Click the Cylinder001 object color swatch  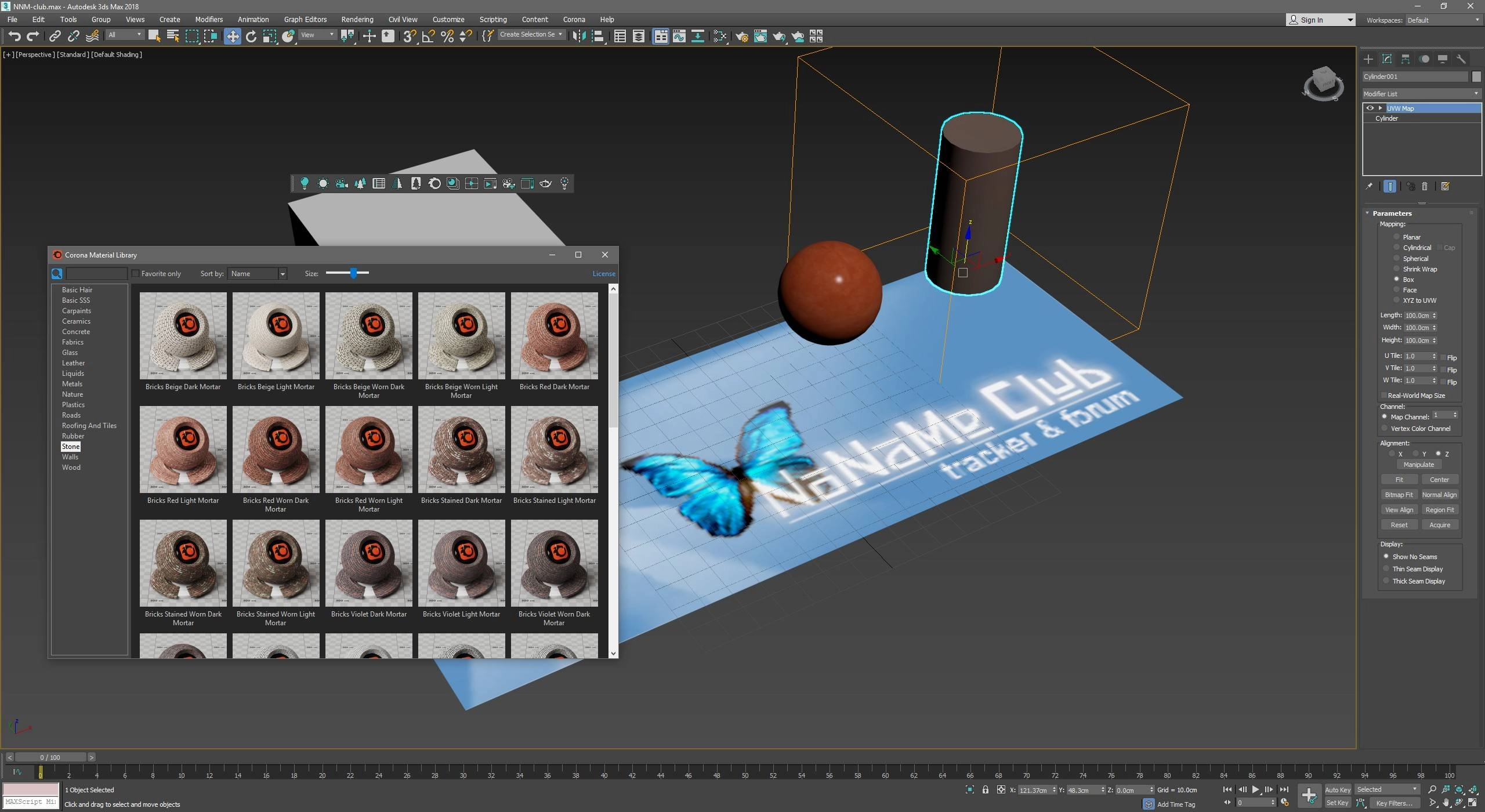(x=1476, y=77)
